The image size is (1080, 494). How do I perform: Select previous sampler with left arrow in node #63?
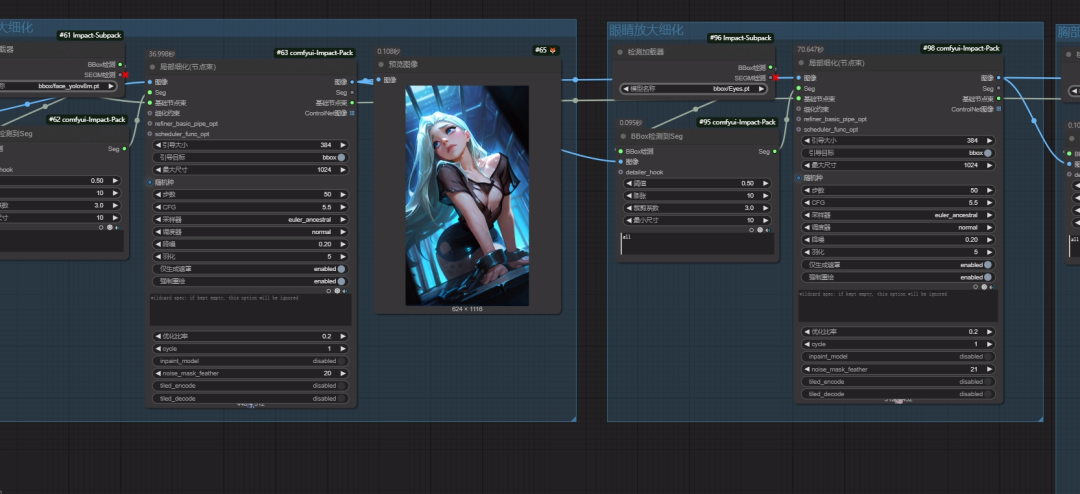point(157,219)
